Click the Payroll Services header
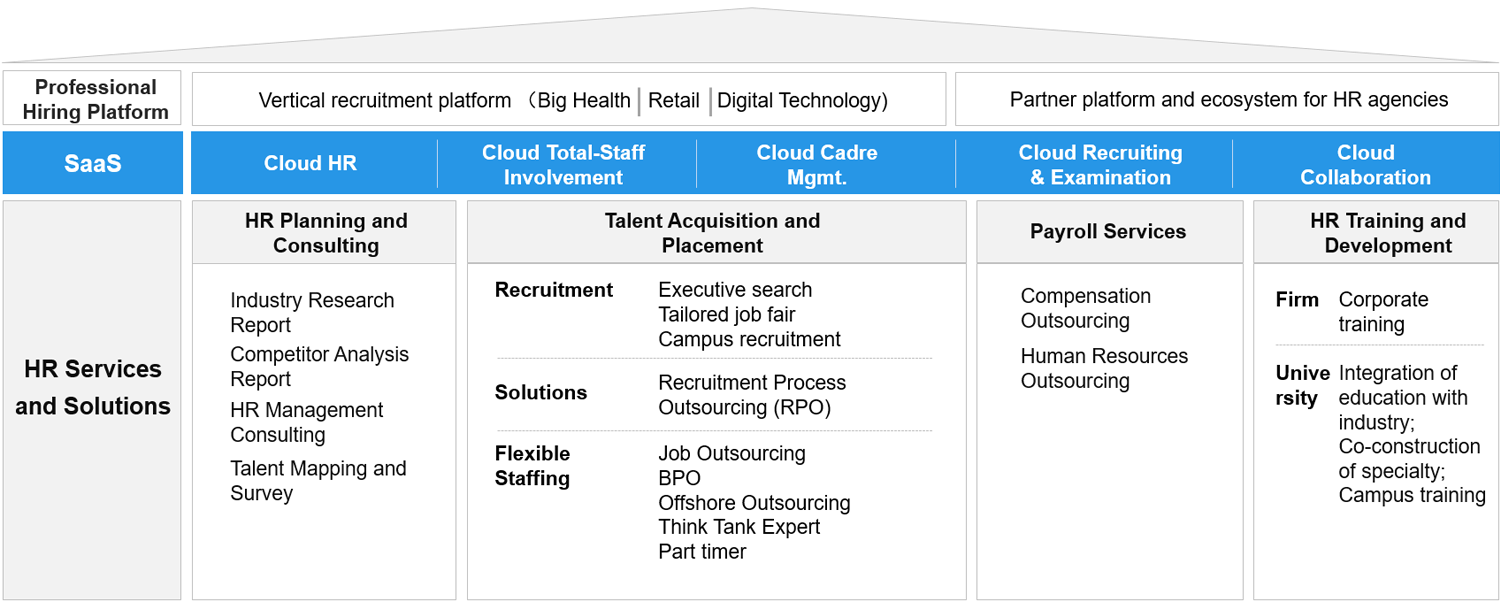Image resolution: width=1500 pixels, height=613 pixels. (x=1109, y=232)
